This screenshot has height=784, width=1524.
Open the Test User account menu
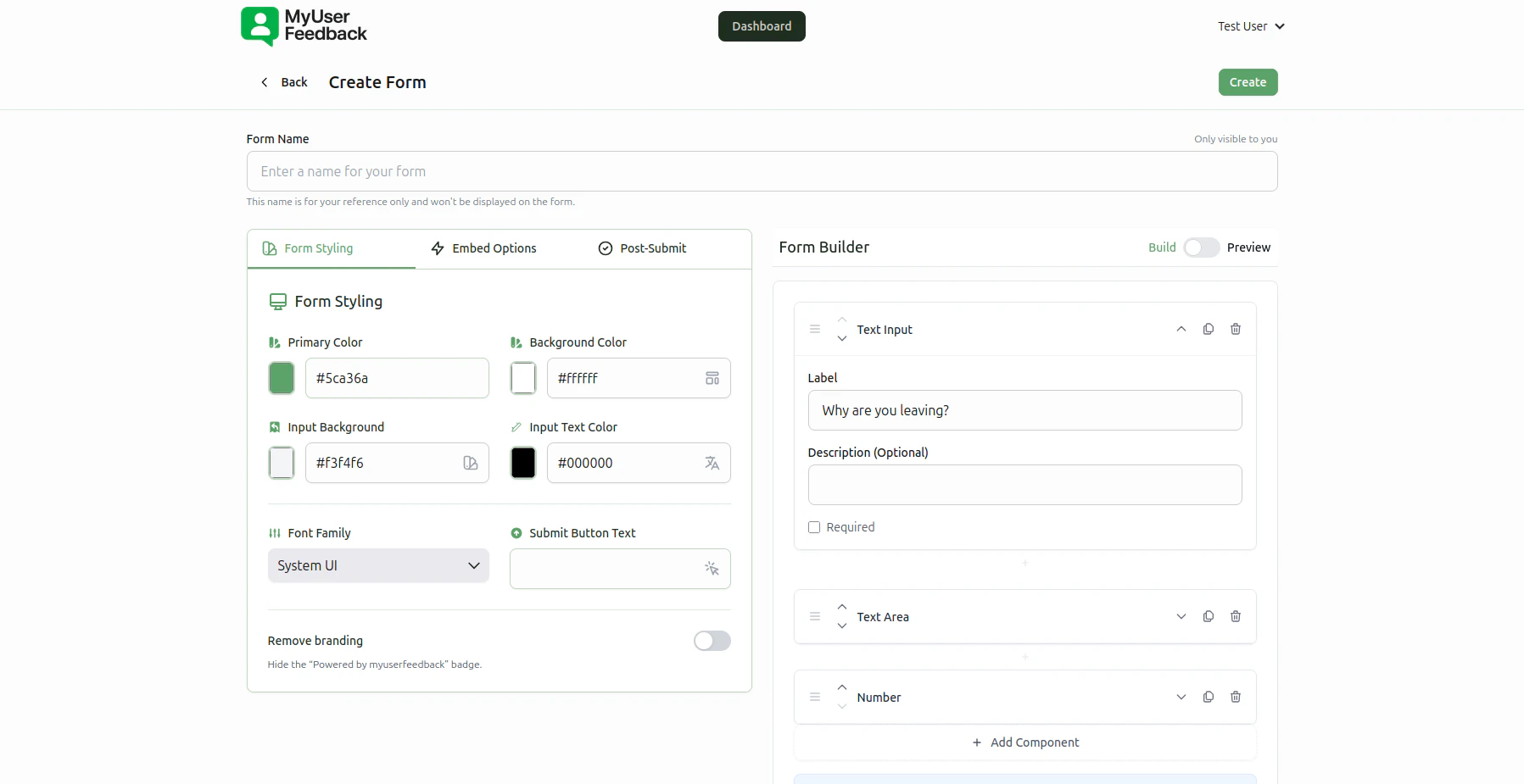point(1250,26)
